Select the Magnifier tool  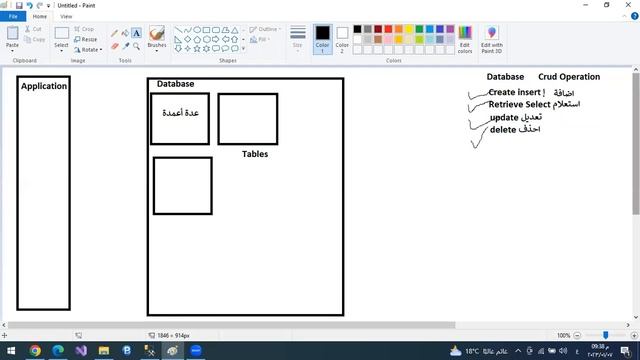coord(136,46)
